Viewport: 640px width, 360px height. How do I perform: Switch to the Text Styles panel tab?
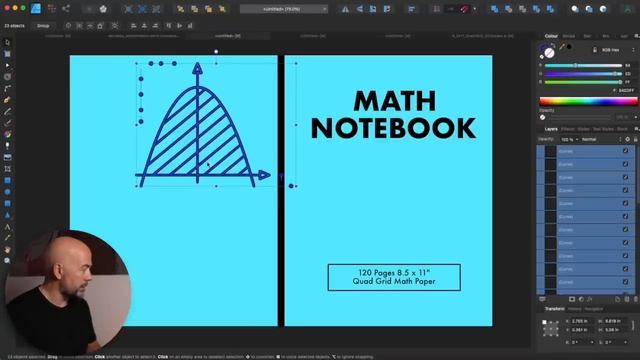point(603,129)
